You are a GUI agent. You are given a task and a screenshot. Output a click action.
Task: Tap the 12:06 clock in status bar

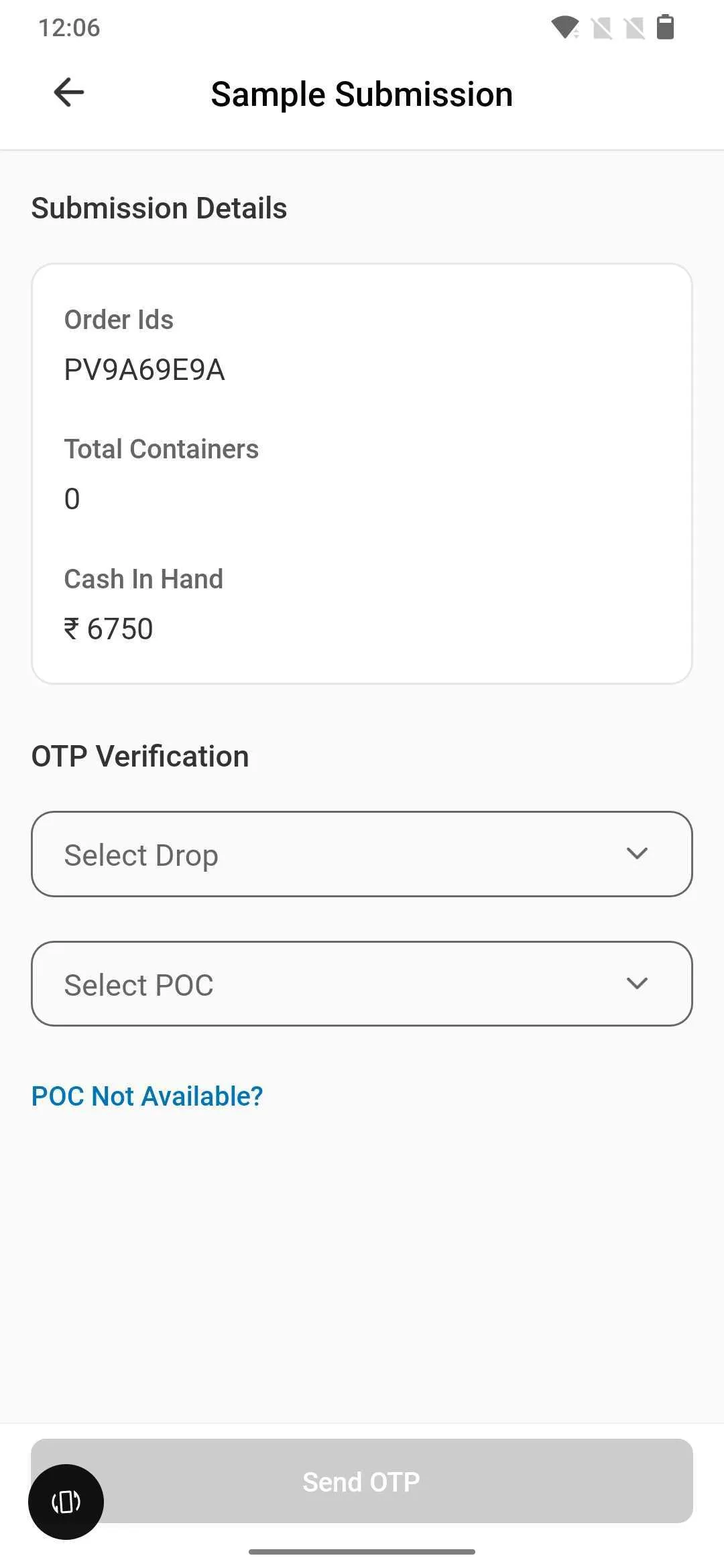pos(69,27)
